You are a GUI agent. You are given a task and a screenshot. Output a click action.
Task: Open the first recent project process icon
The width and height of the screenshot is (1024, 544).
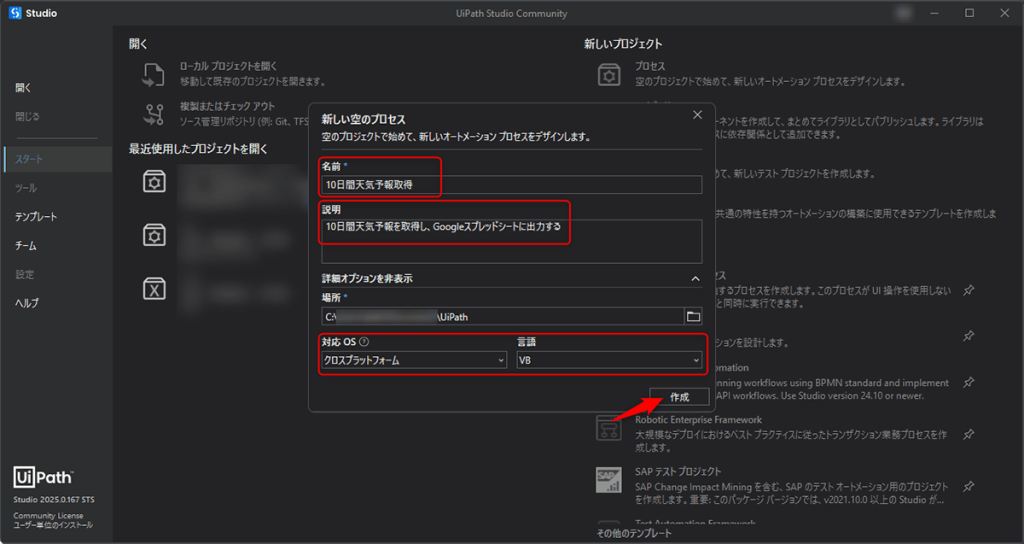(154, 182)
